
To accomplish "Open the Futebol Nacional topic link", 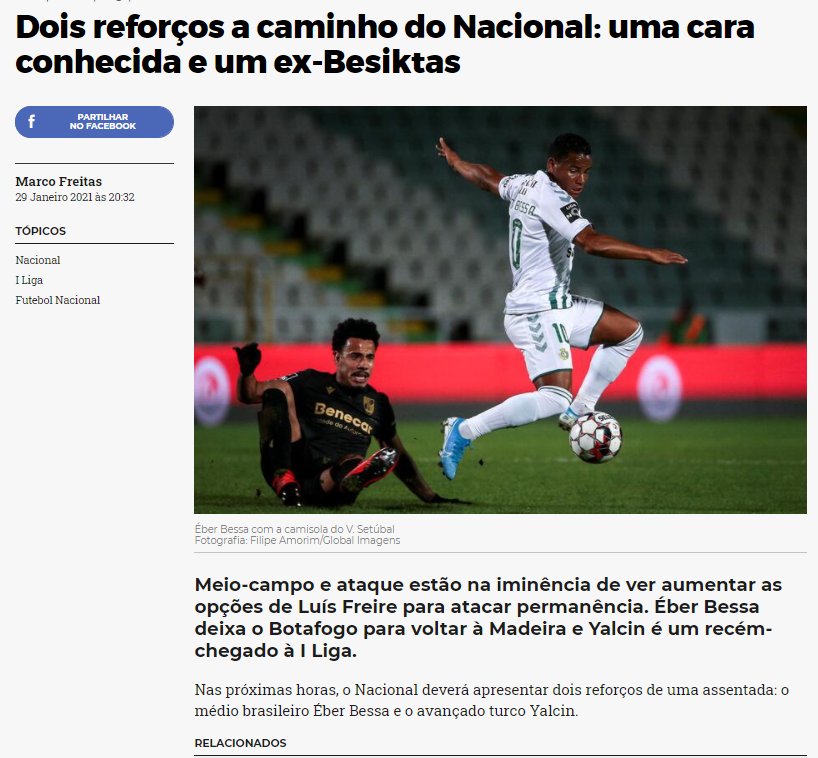I will click(57, 300).
